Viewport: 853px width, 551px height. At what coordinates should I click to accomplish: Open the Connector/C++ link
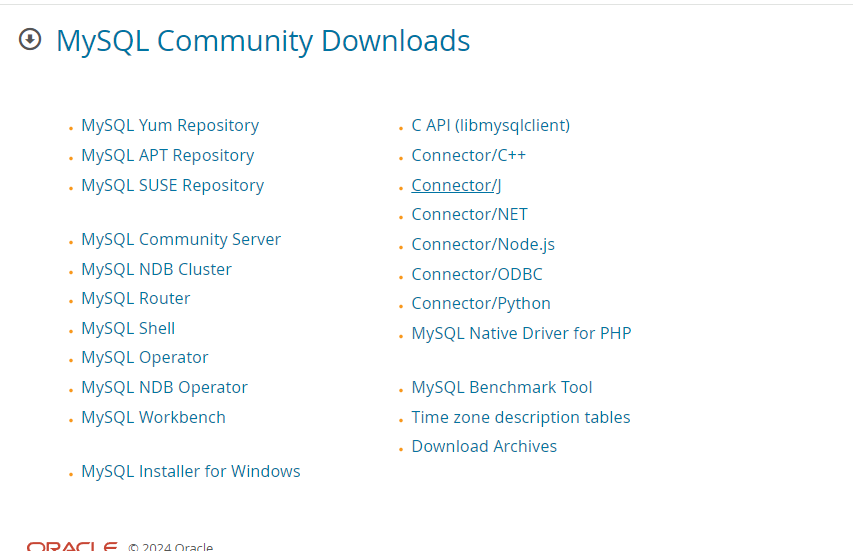(469, 156)
